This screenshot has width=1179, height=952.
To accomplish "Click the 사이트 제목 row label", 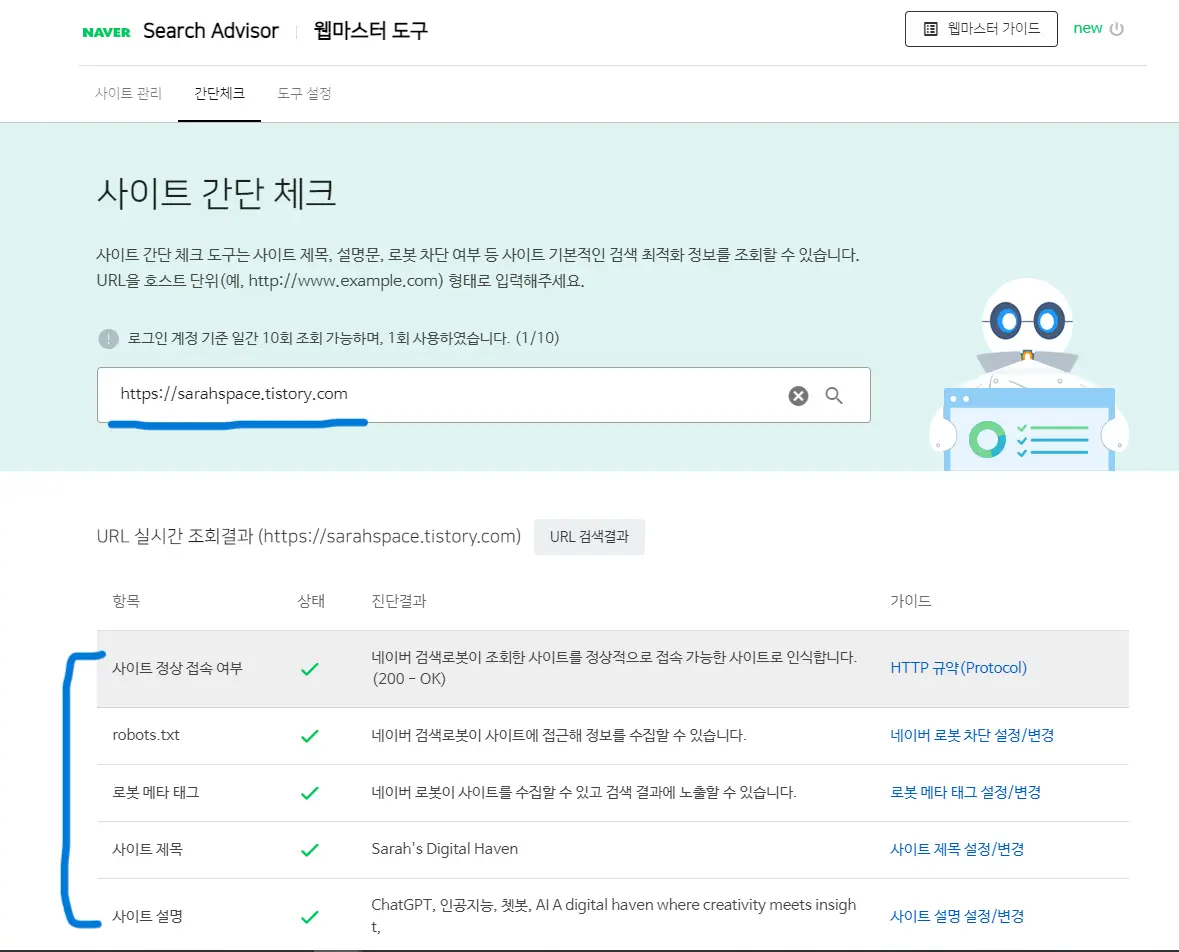I will pyautogui.click(x=147, y=849).
